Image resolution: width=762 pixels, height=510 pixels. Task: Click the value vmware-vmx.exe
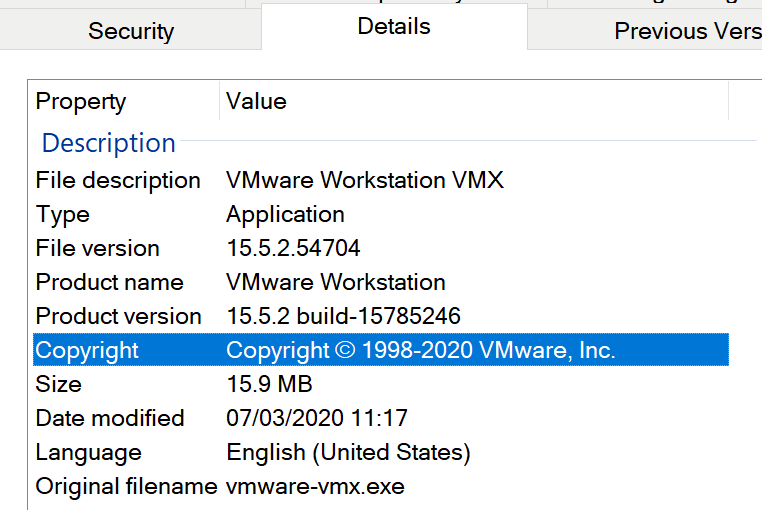coord(315,486)
